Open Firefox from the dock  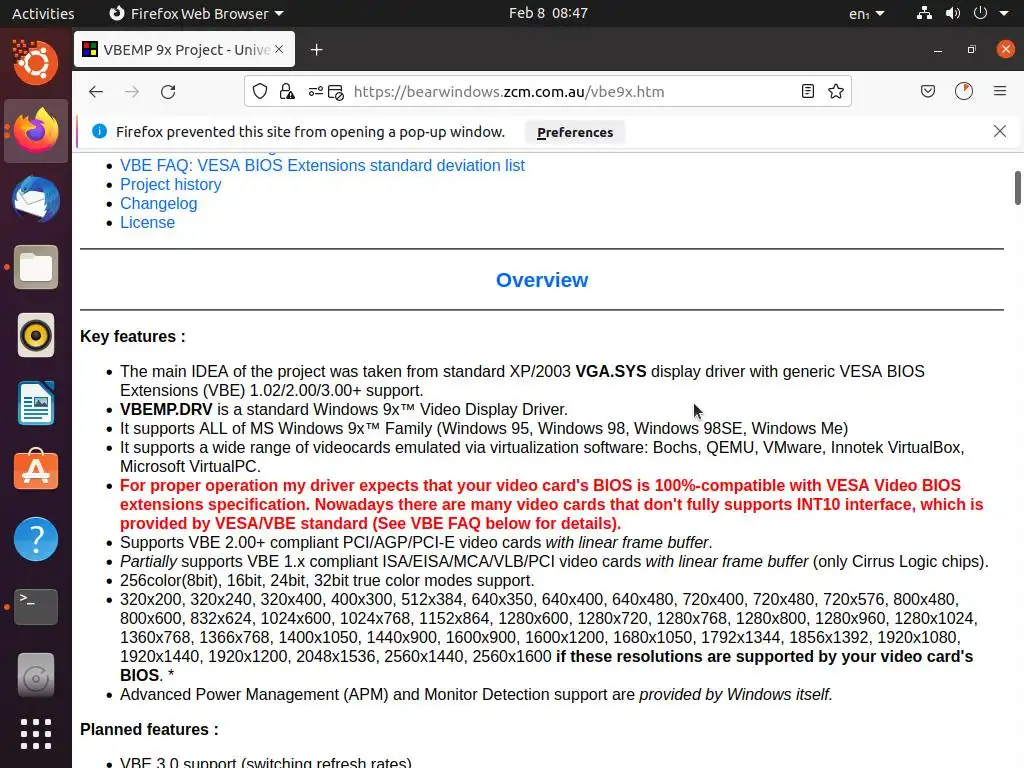tap(36, 131)
